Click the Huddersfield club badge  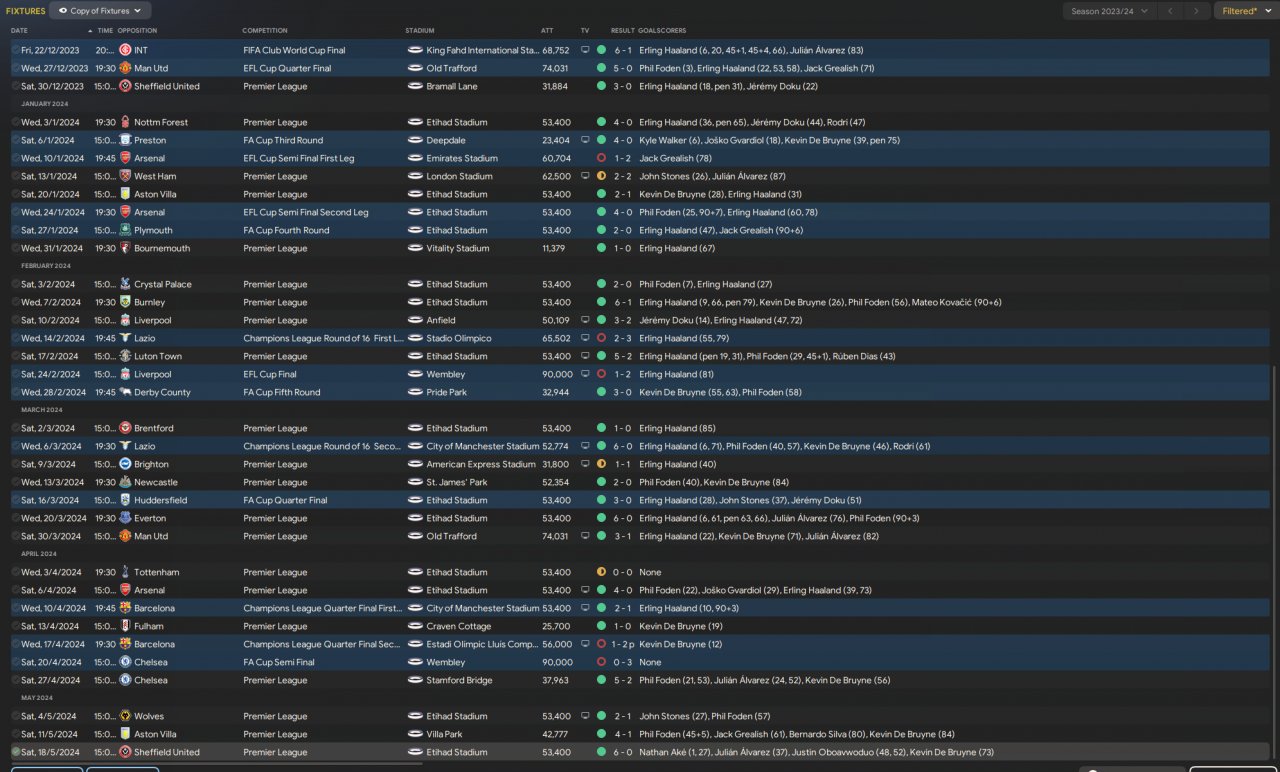[125, 500]
